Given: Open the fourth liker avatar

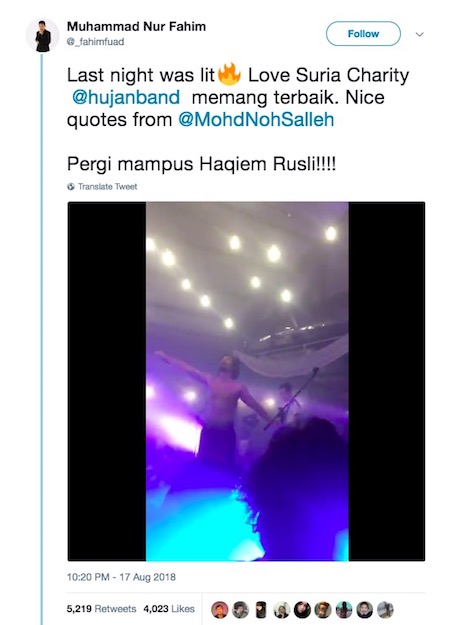Looking at the screenshot, I should pos(281,610).
